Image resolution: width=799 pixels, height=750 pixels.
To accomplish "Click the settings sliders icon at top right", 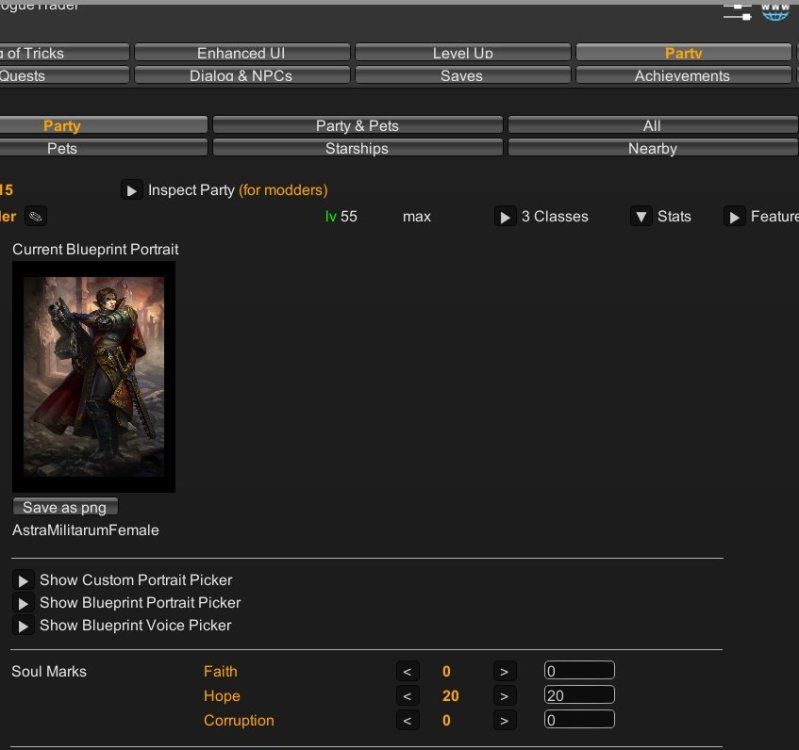I will [x=736, y=11].
